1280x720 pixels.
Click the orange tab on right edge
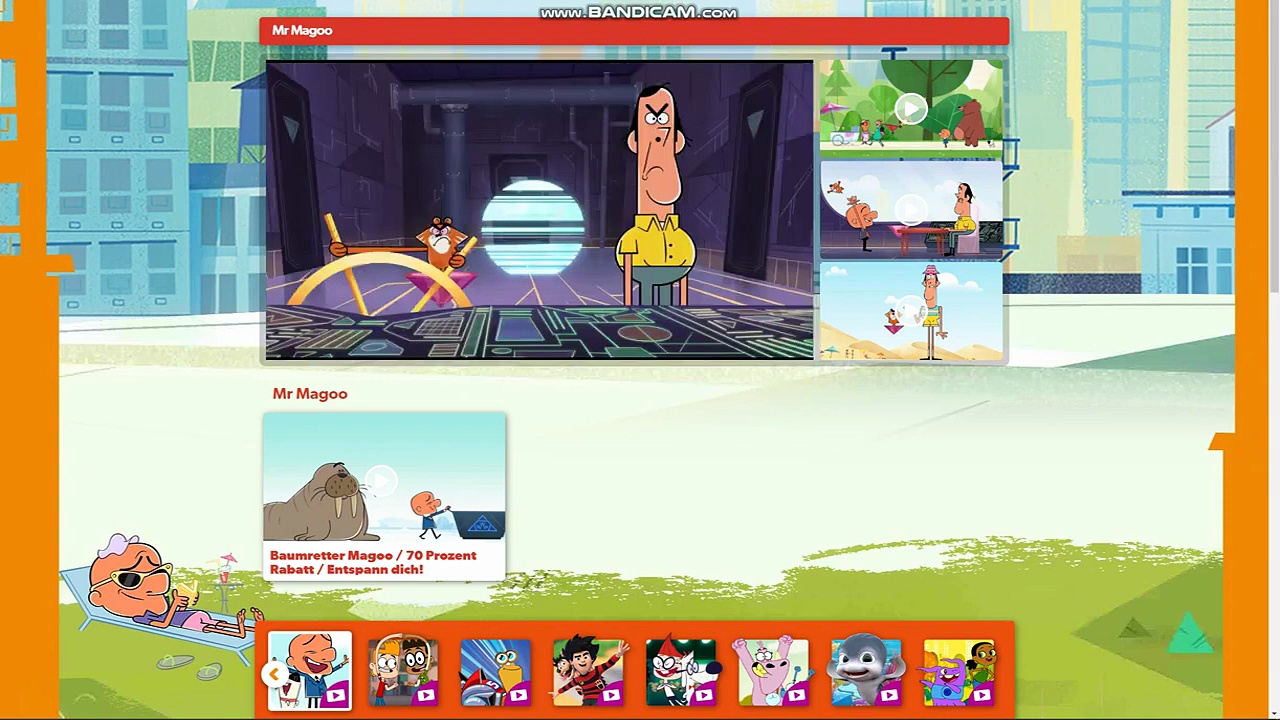[x=1222, y=443]
